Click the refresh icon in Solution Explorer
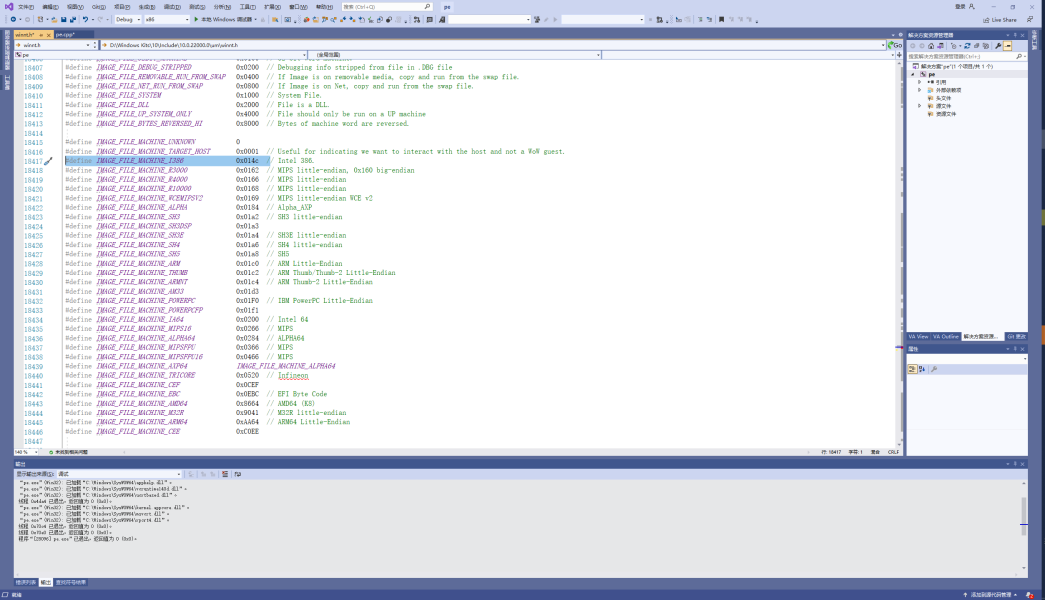 pos(965,45)
